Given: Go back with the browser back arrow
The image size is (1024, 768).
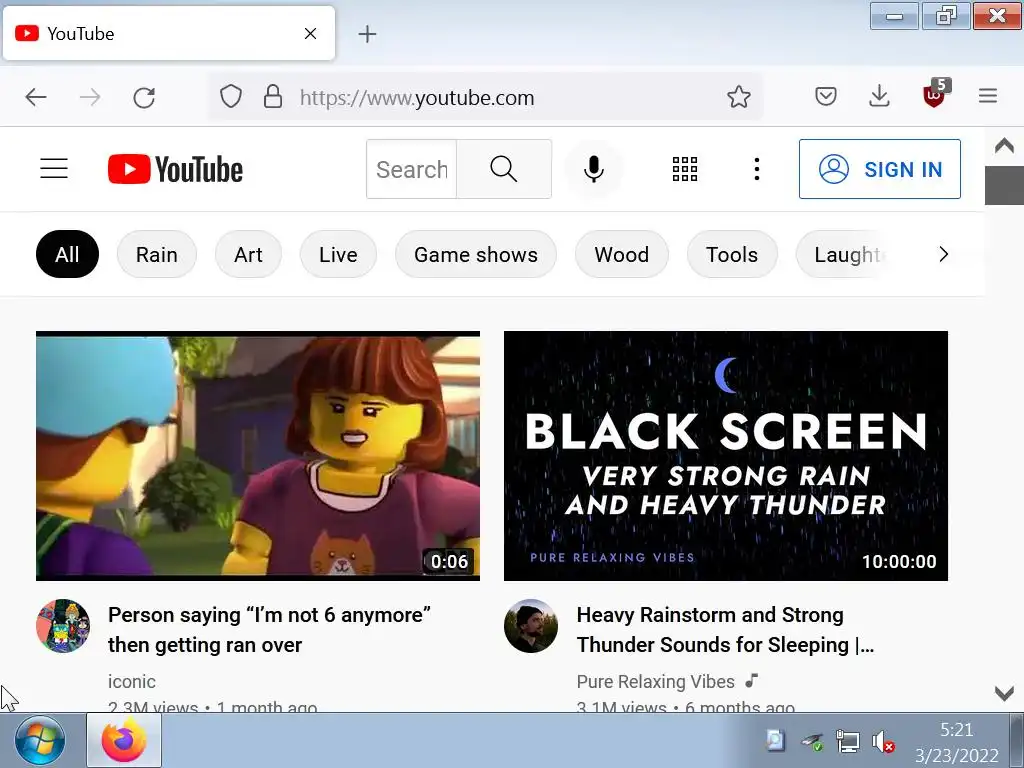Looking at the screenshot, I should [x=36, y=98].
